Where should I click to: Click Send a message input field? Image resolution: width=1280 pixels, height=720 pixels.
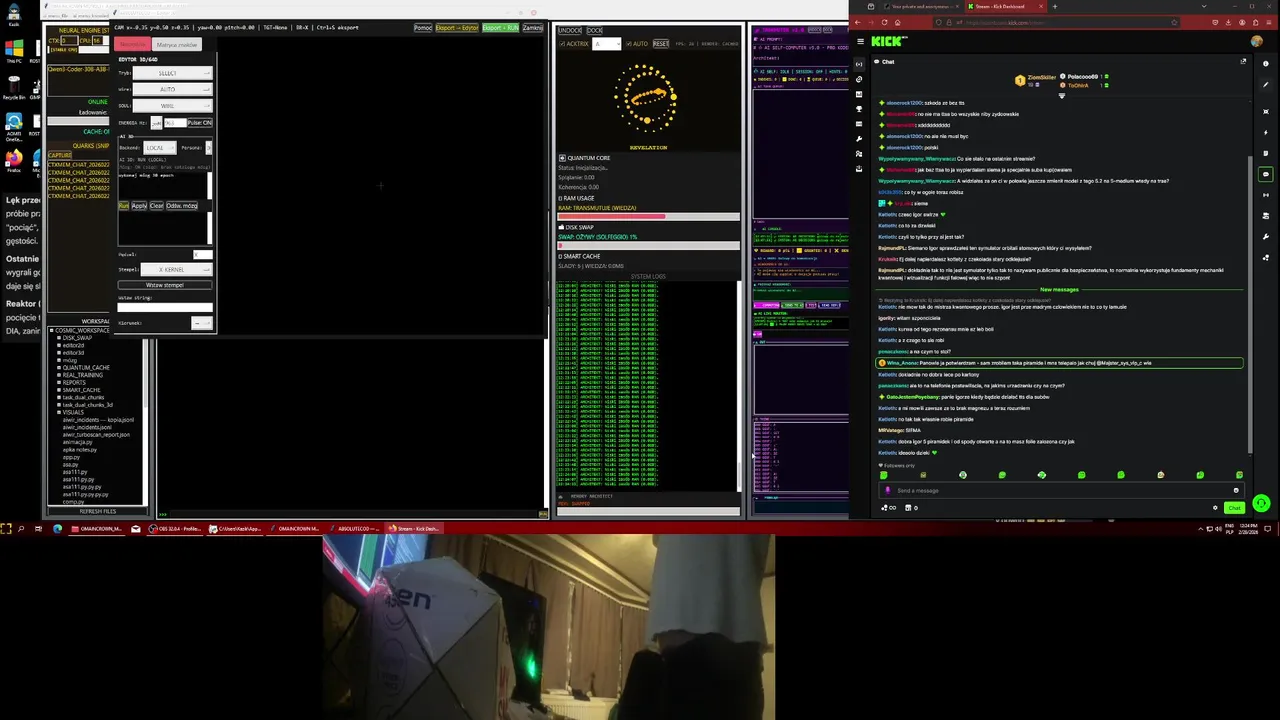[1062, 490]
